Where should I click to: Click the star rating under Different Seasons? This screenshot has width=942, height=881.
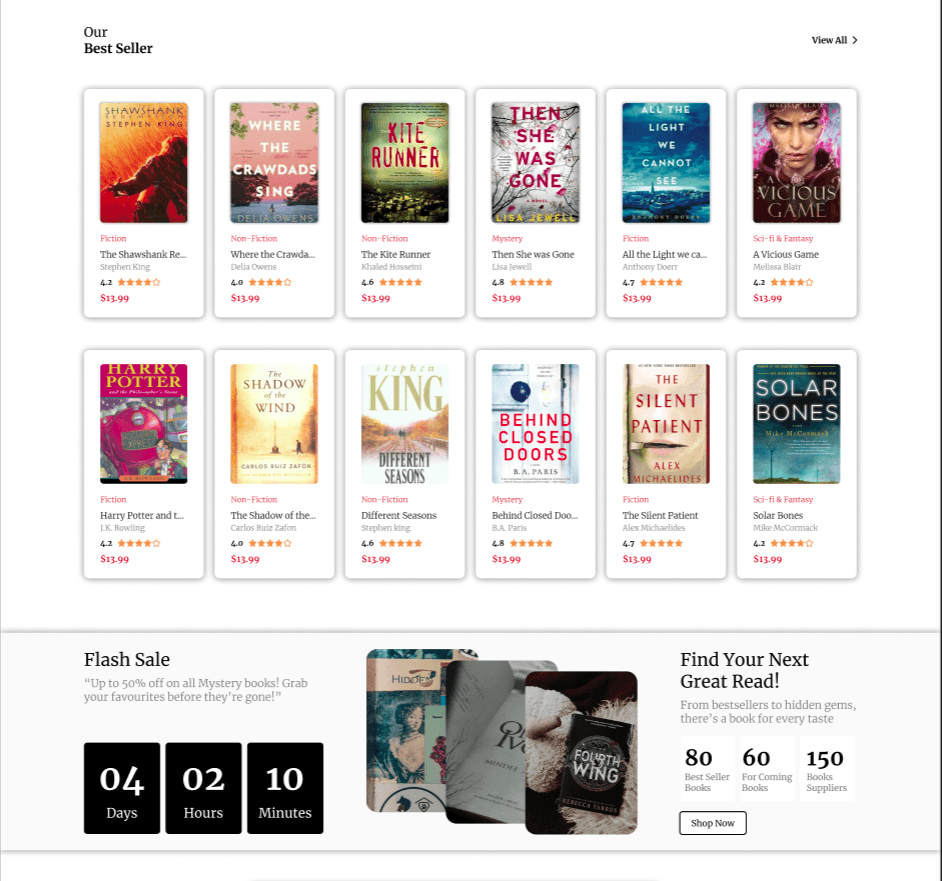(401, 543)
